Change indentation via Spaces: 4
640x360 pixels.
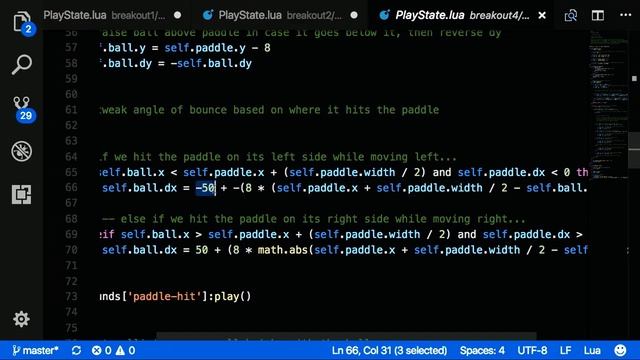482,351
